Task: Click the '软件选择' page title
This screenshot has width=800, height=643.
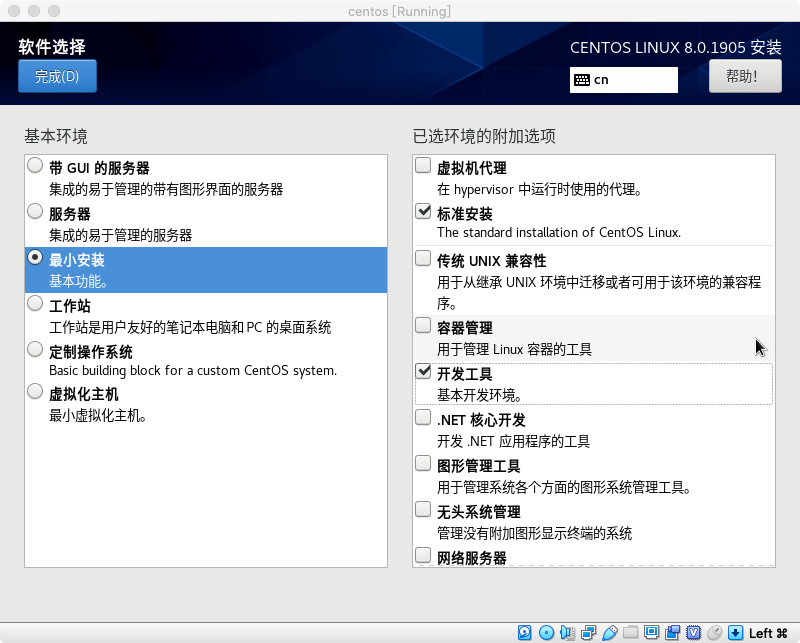Action: (52, 47)
